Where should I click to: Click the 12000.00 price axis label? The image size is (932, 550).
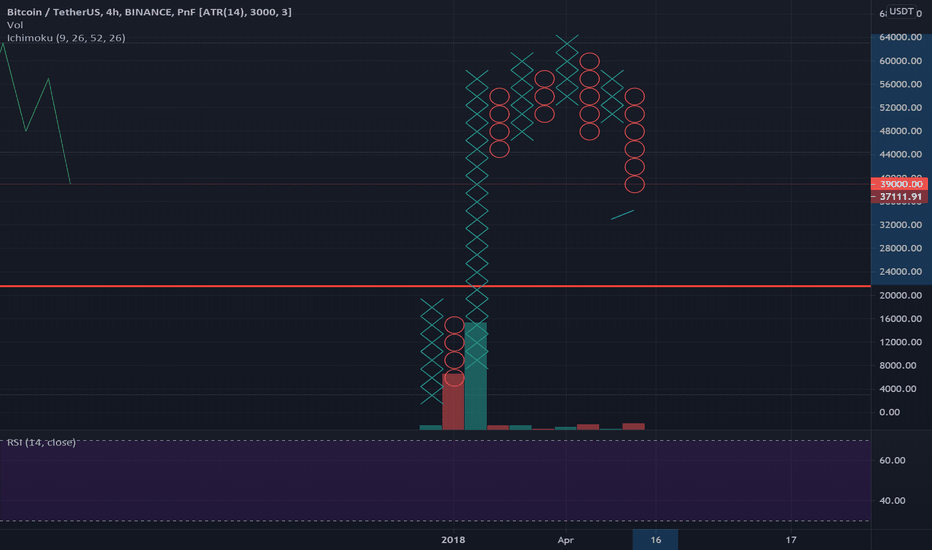(900, 342)
